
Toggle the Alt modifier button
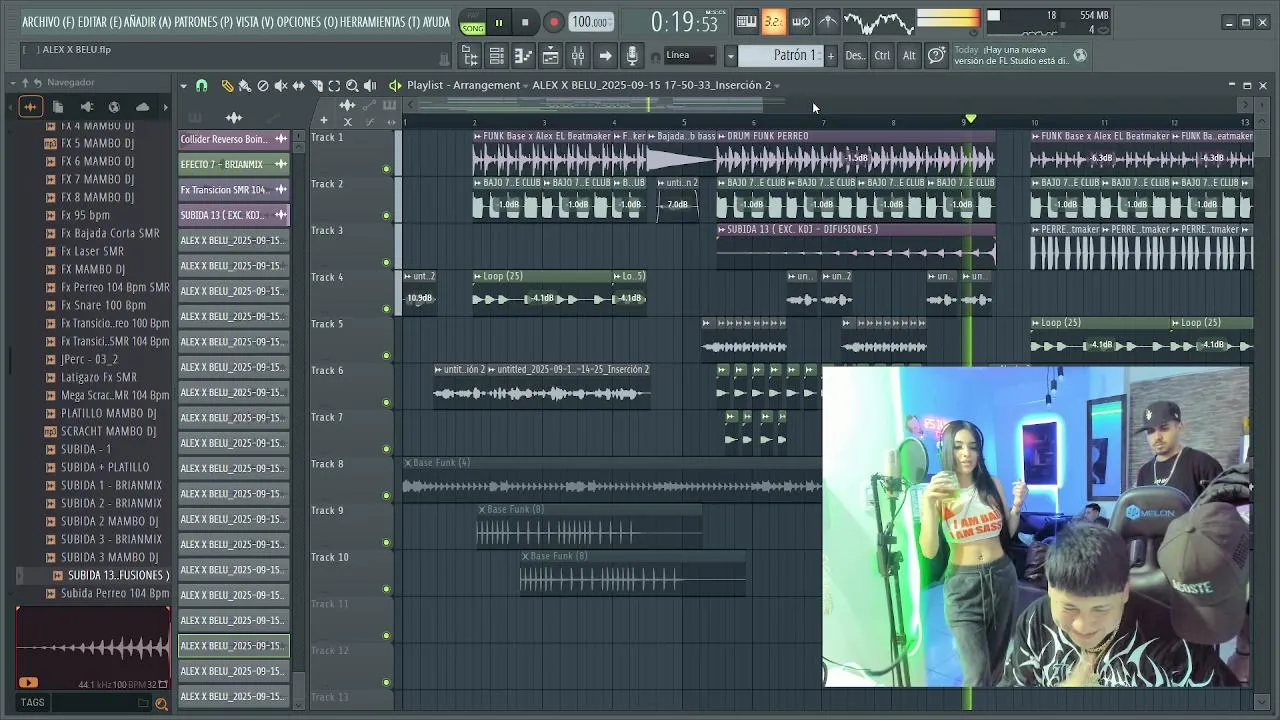(909, 56)
